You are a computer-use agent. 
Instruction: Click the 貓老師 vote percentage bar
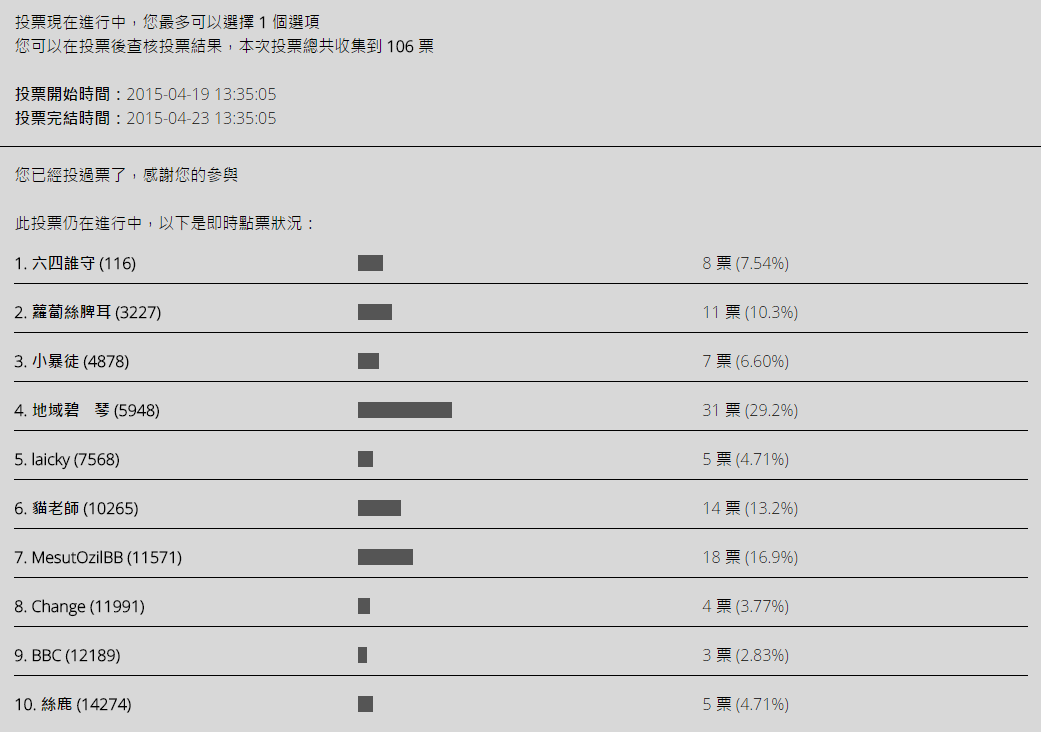pyautogui.click(x=379, y=508)
